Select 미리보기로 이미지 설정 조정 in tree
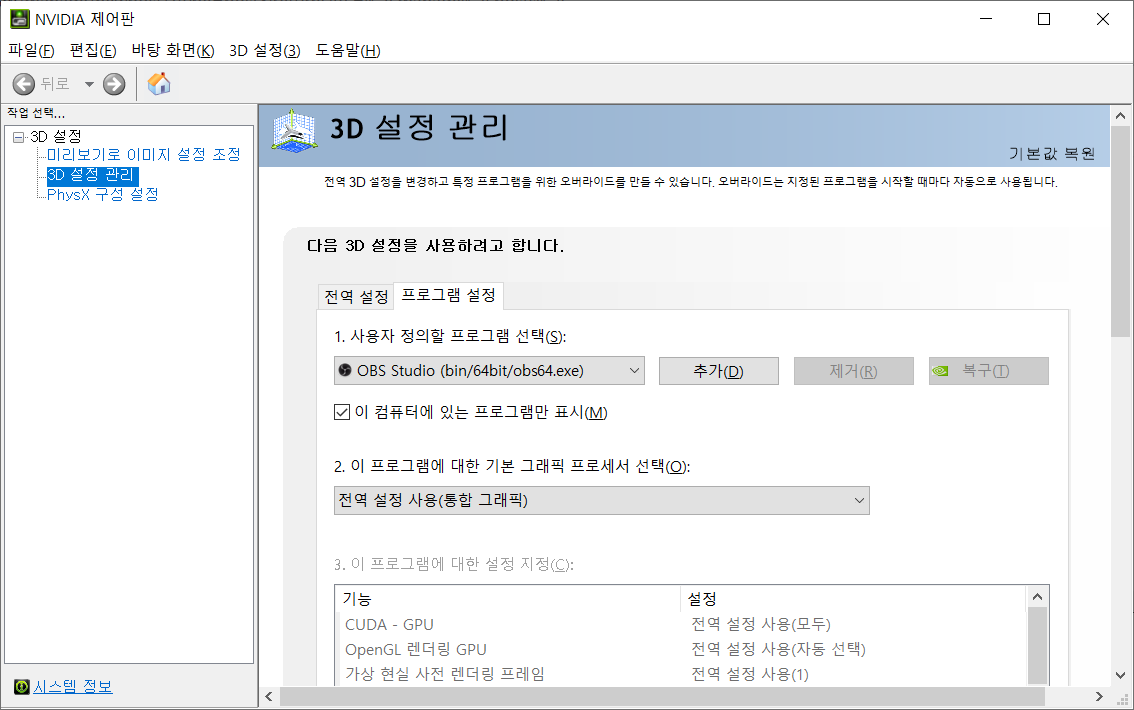The width and height of the screenshot is (1134, 710). 143,155
